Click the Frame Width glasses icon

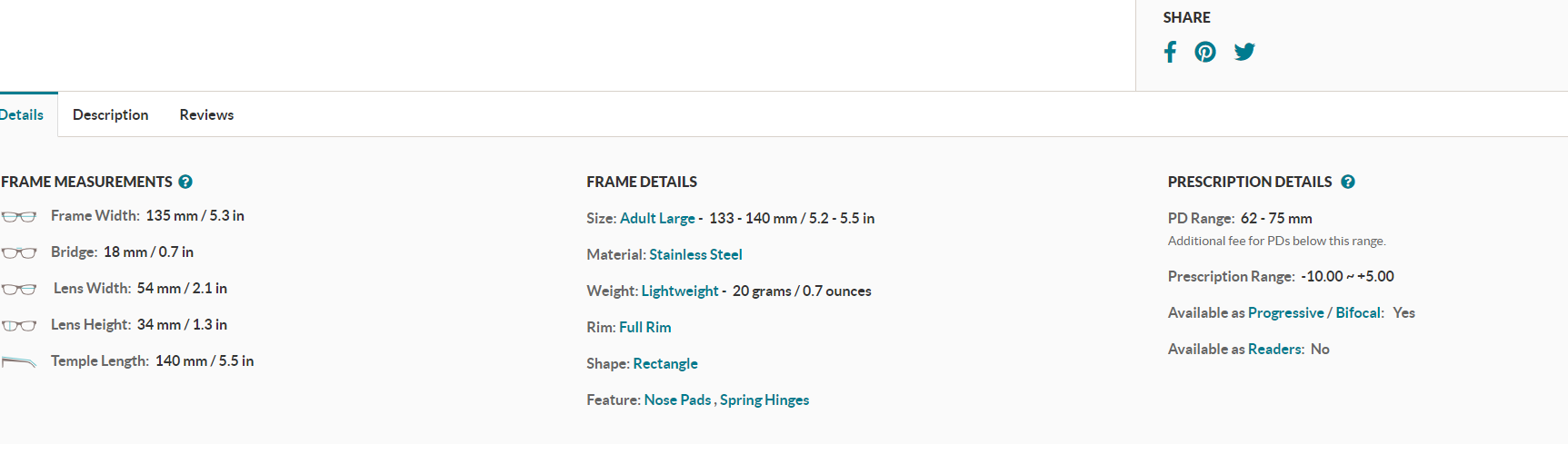(x=19, y=216)
